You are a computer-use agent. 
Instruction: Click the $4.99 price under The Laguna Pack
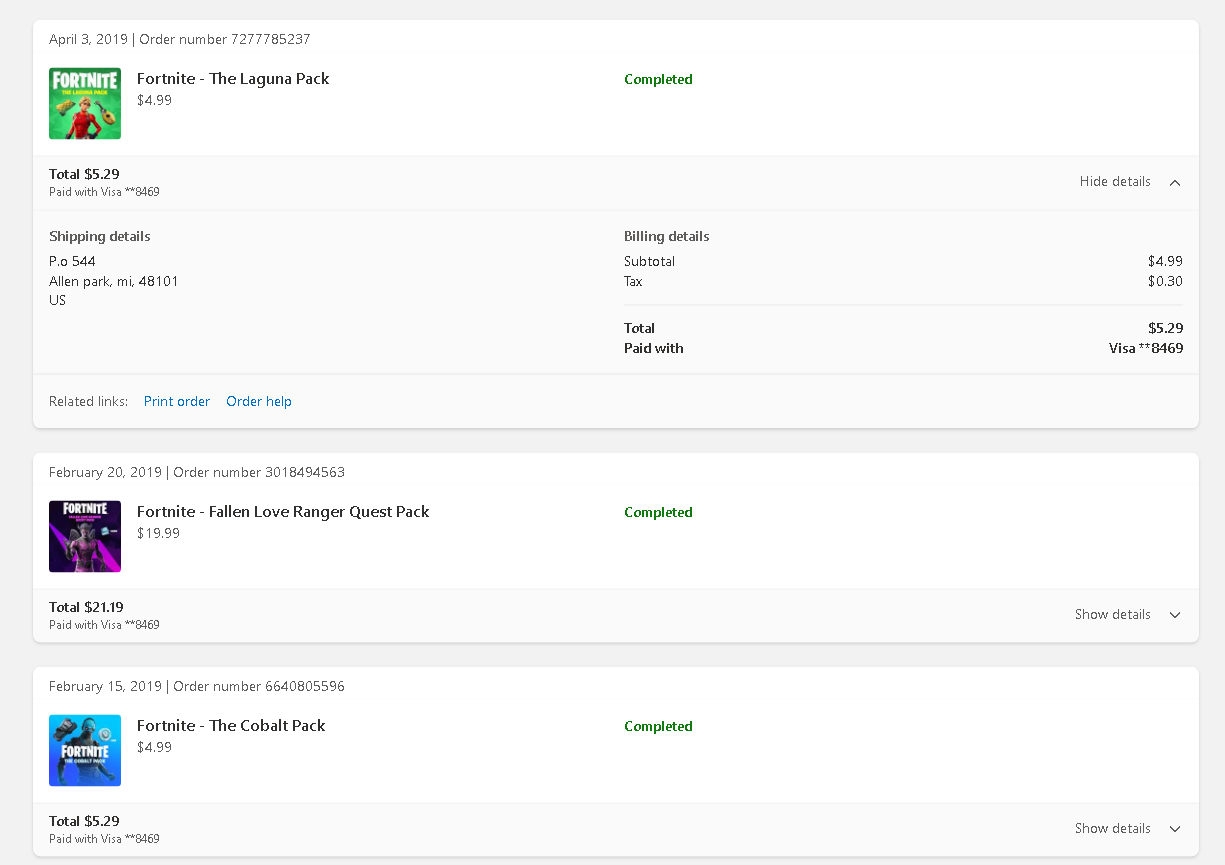(154, 101)
